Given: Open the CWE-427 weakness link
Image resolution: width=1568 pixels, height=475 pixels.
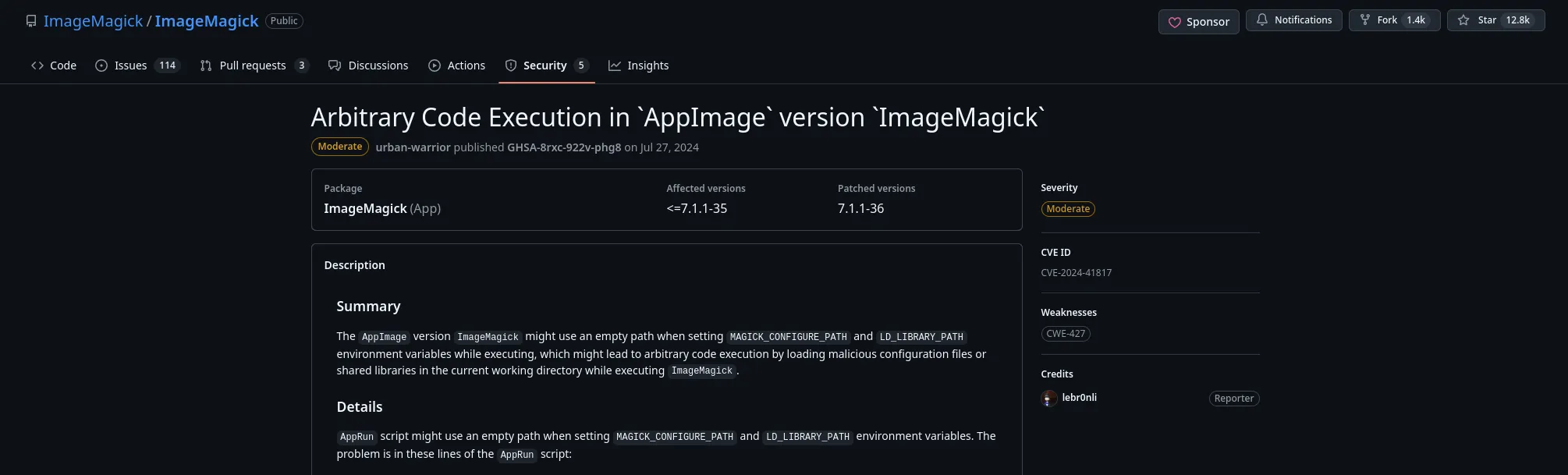Looking at the screenshot, I should pos(1066,334).
